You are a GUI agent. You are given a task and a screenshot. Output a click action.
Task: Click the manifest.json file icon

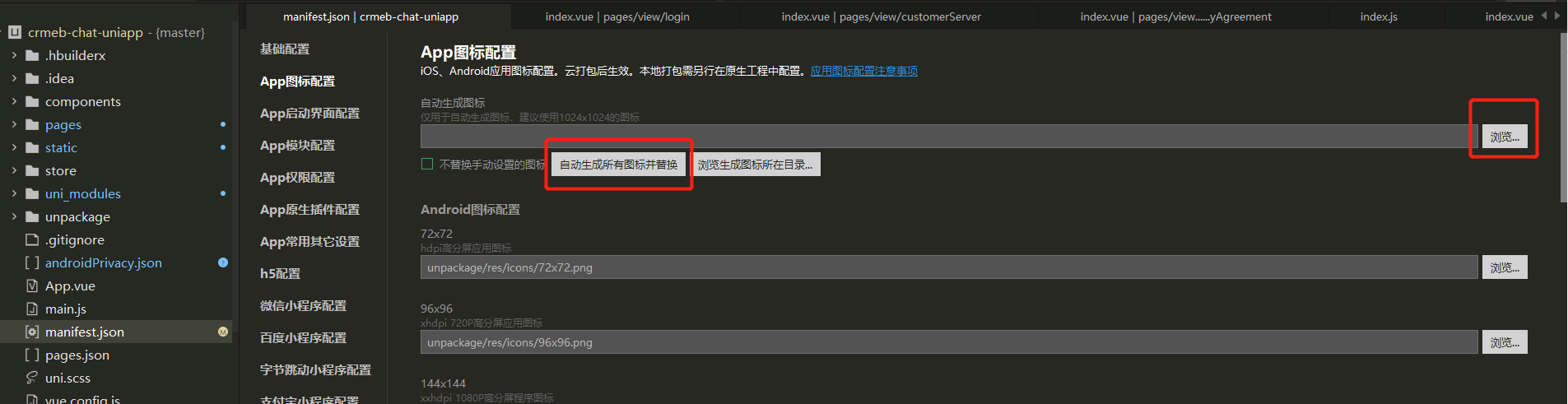32,332
